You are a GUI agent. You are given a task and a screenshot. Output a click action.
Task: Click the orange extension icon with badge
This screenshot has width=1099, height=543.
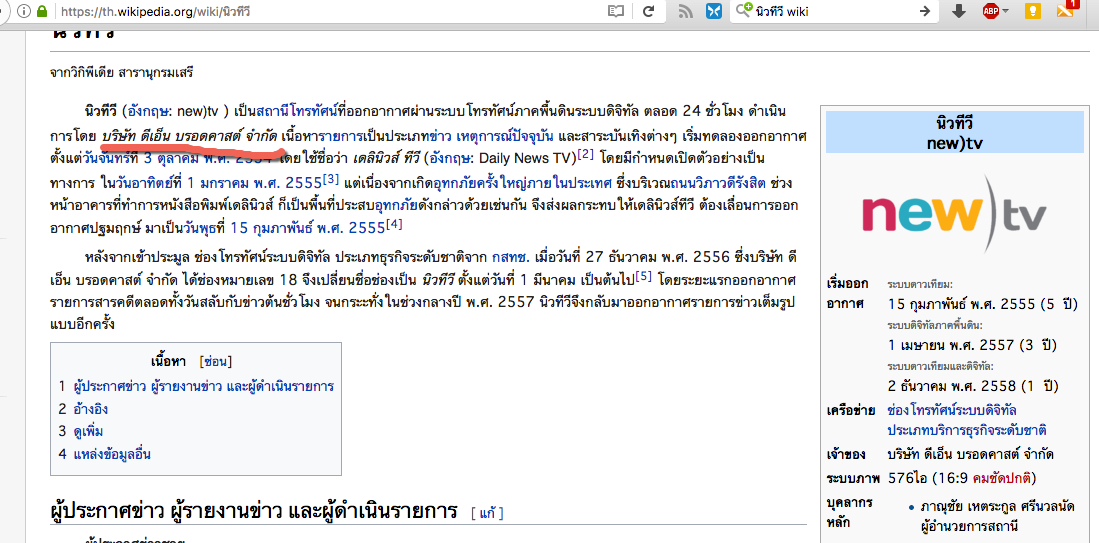(x=1065, y=11)
